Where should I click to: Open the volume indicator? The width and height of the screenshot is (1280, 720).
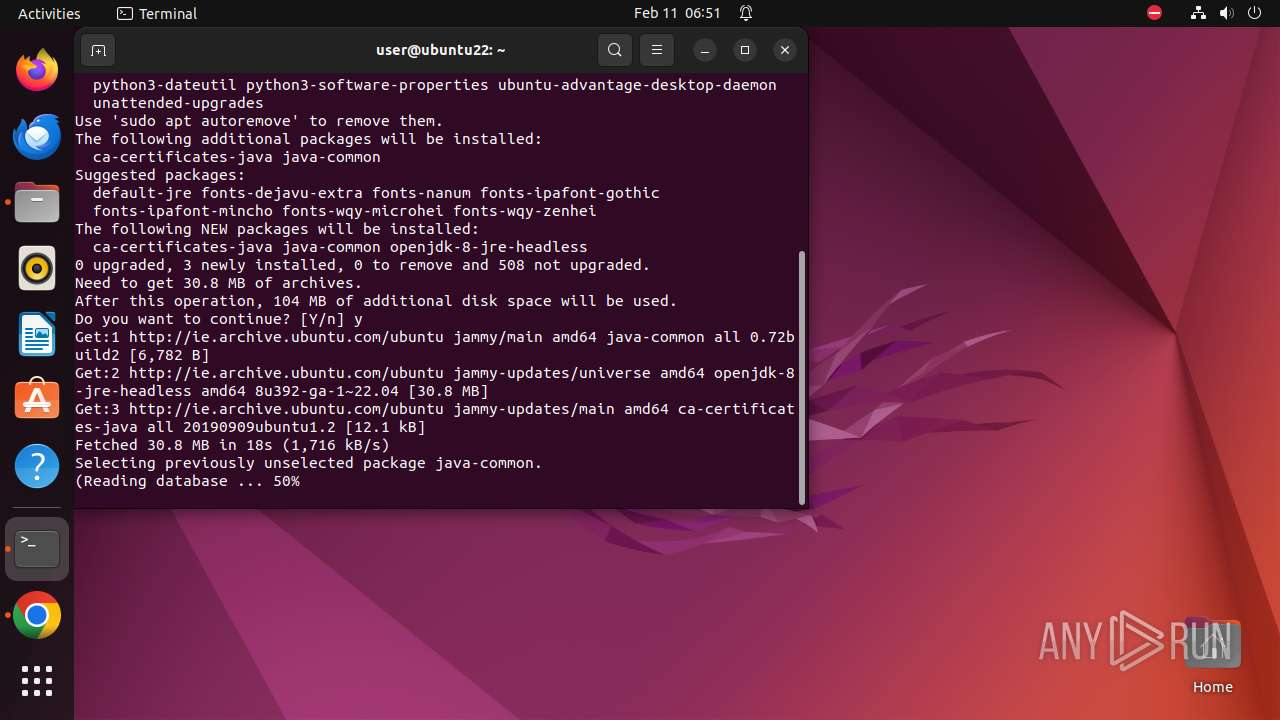point(1227,14)
